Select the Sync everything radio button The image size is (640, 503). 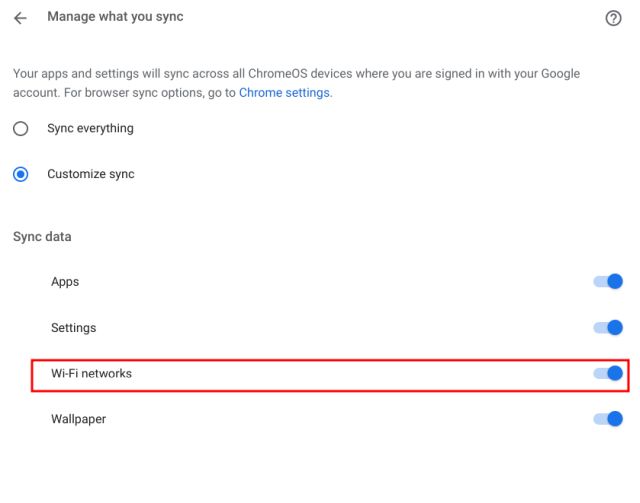coord(20,129)
